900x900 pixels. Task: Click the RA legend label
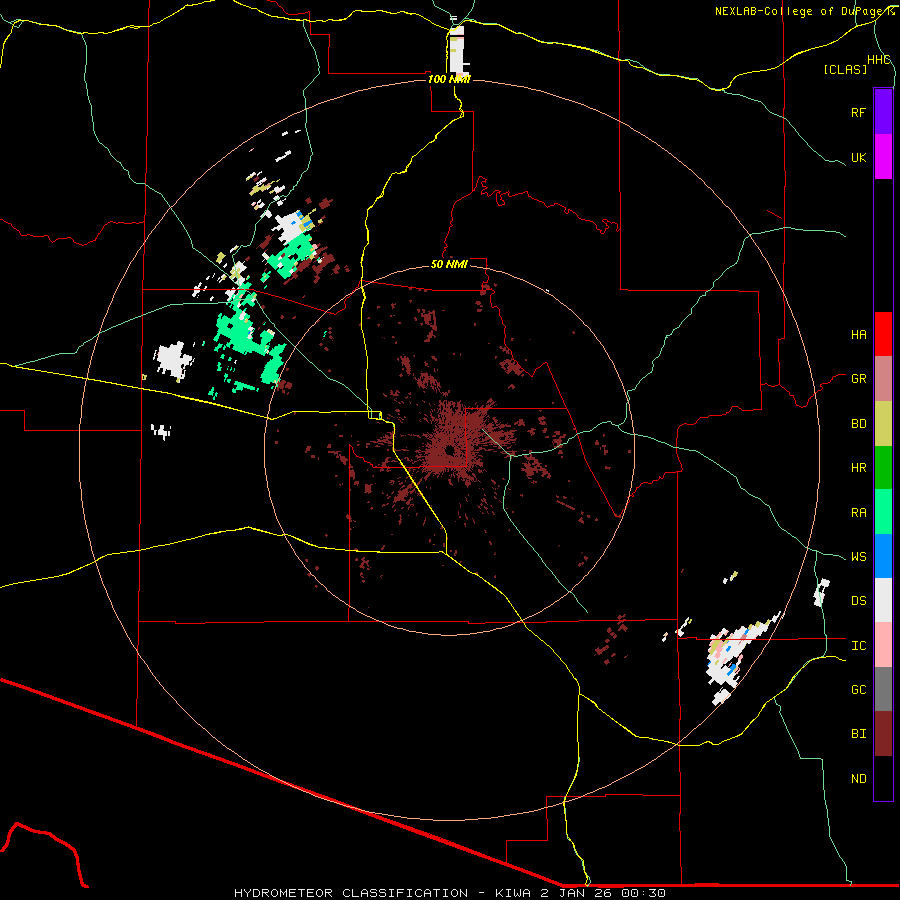(x=858, y=513)
